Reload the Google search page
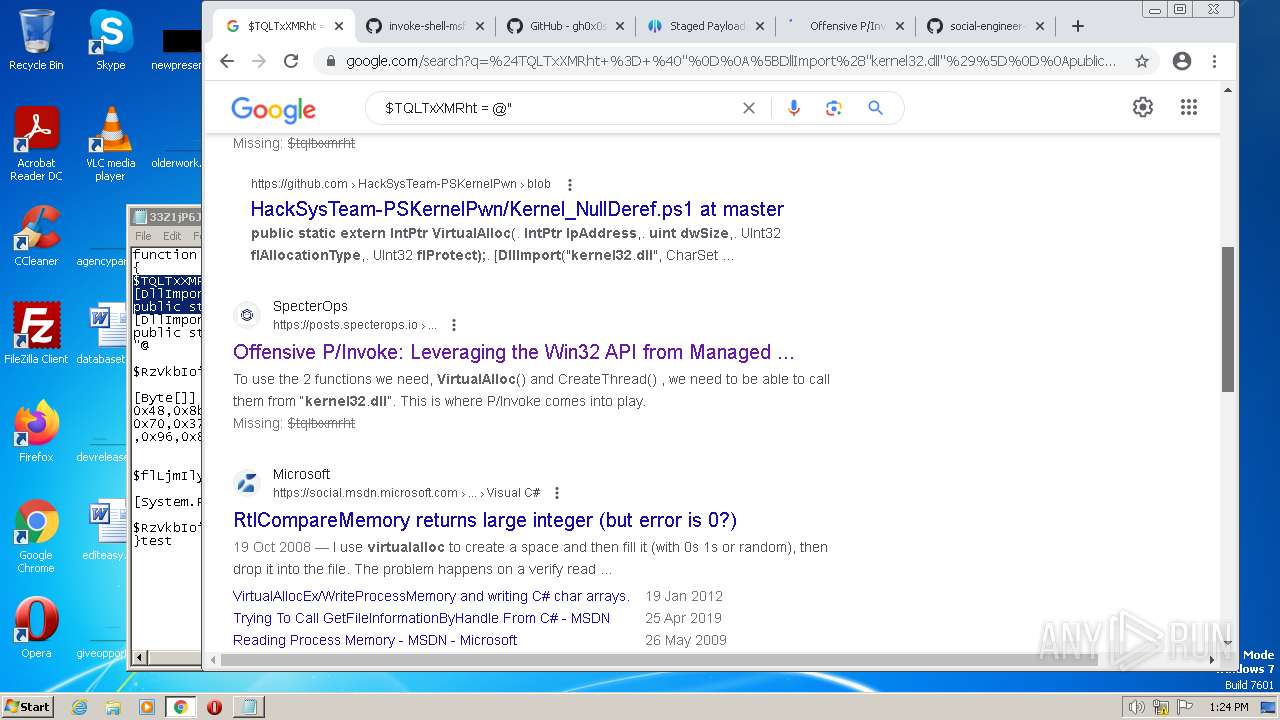The height and width of the screenshot is (720, 1280). [291, 61]
